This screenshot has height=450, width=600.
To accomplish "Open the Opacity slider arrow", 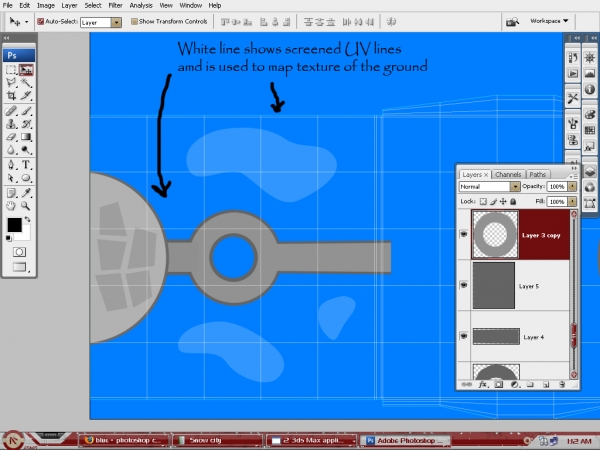I will tap(572, 186).
